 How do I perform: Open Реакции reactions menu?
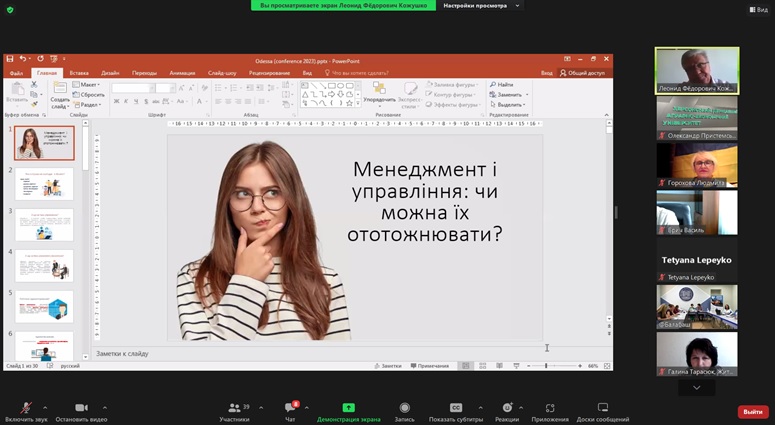[507, 412]
